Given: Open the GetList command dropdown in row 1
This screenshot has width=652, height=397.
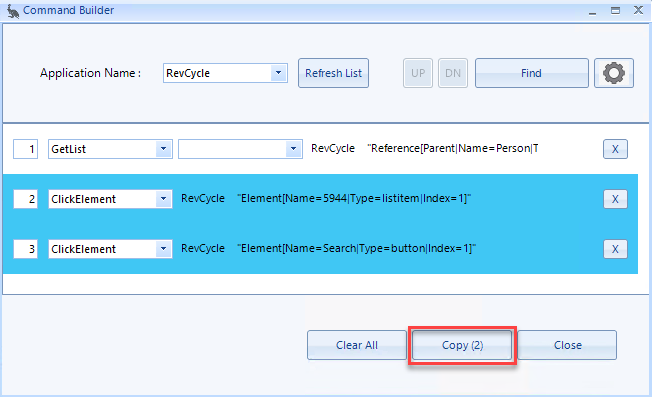Looking at the screenshot, I should pos(163,149).
